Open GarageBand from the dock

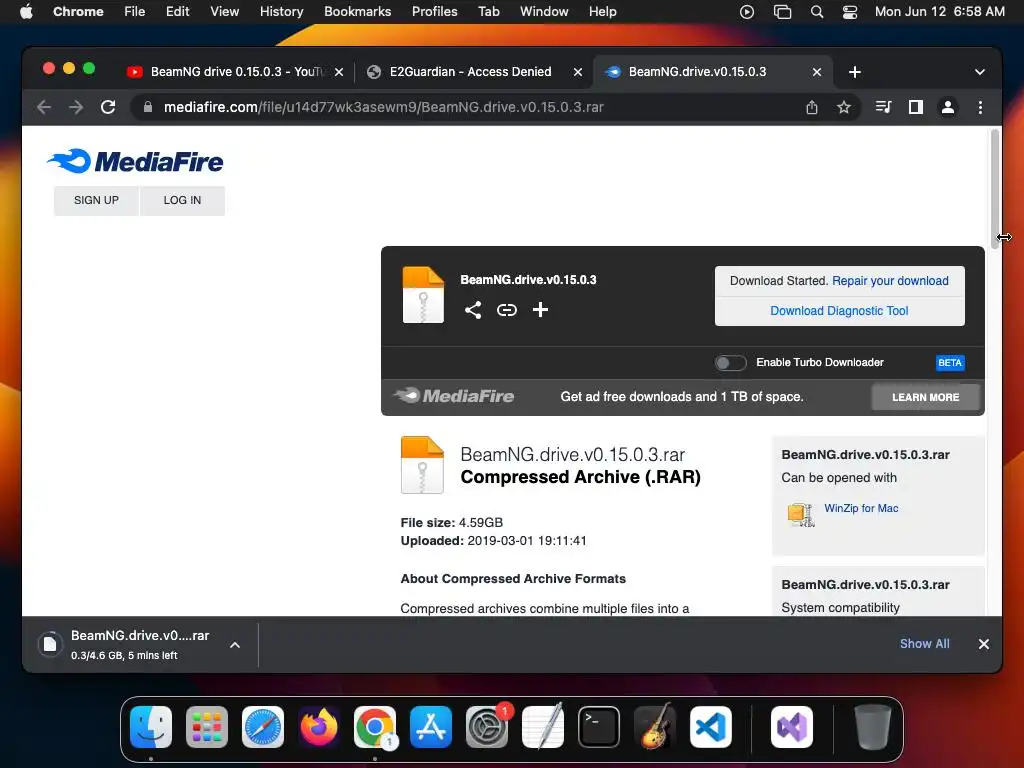click(655, 727)
